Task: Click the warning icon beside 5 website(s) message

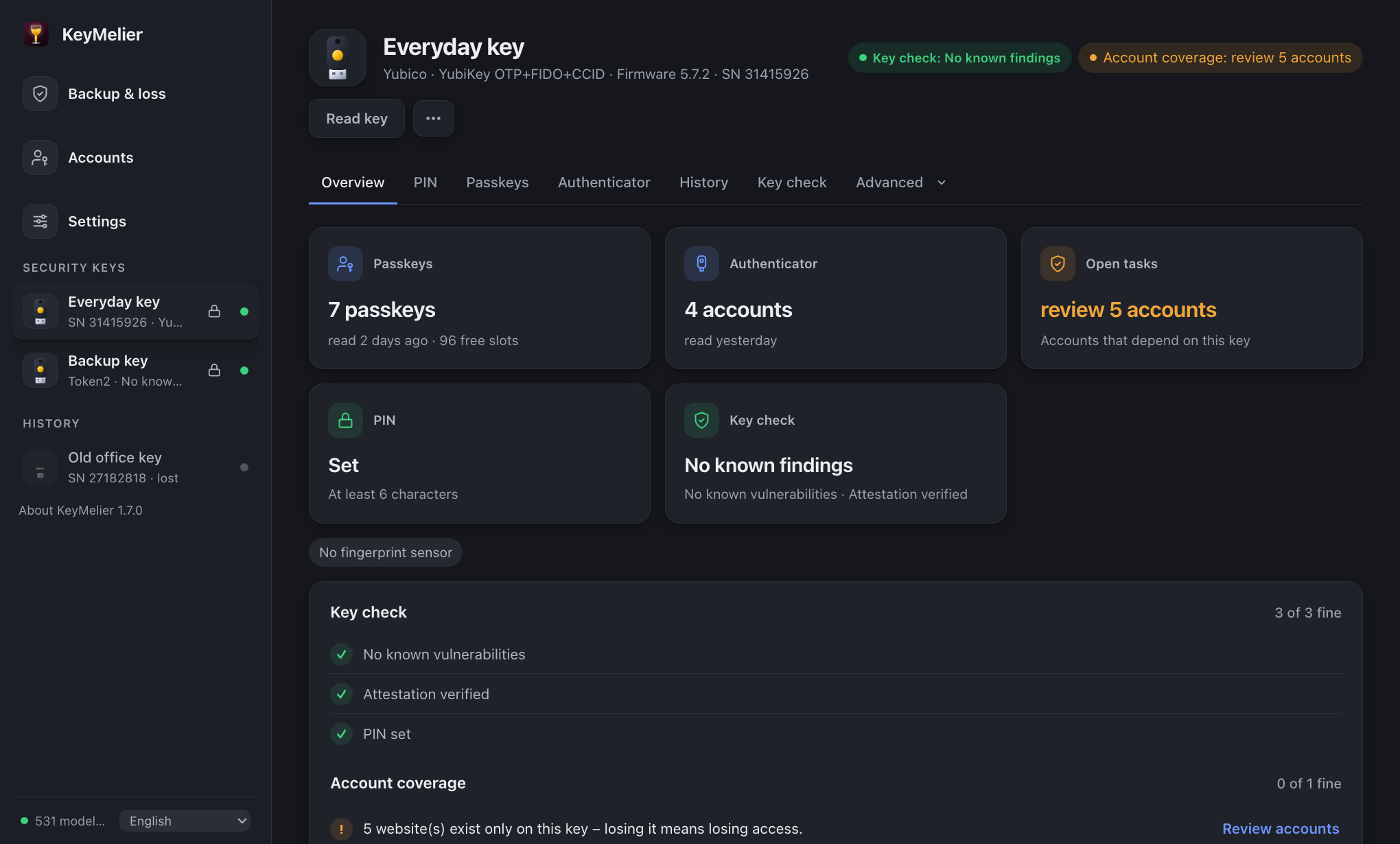Action: click(x=341, y=829)
